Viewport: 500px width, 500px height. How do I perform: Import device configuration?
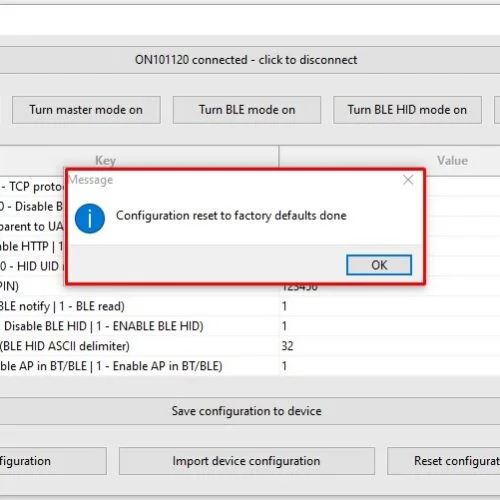[x=247, y=461]
